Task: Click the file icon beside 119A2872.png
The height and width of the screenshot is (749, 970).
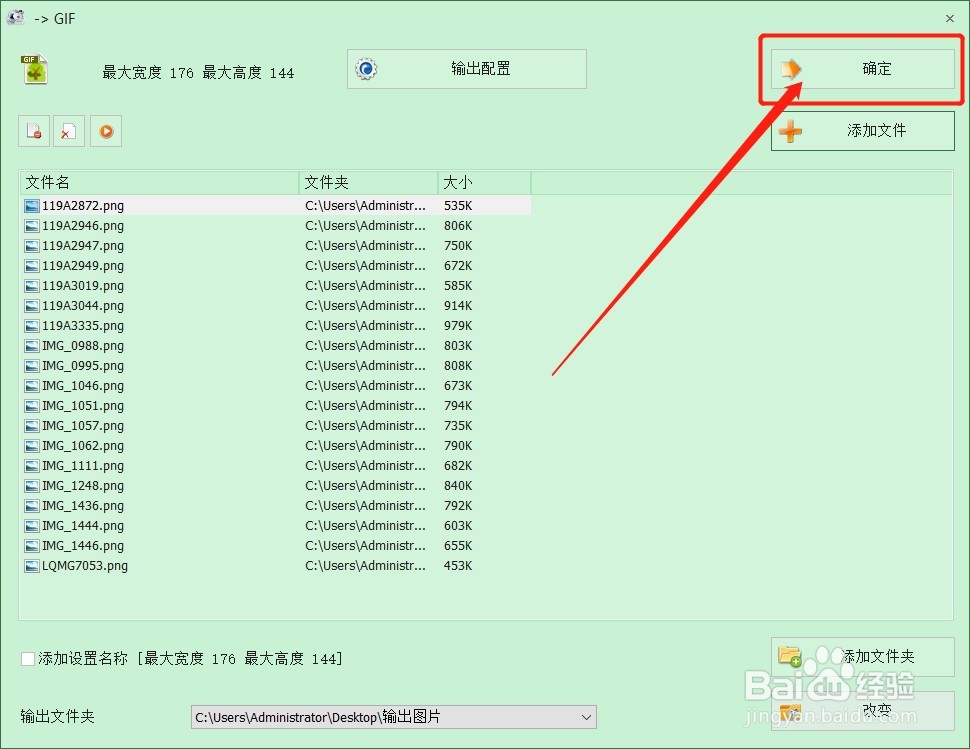Action: pyautogui.click(x=30, y=205)
